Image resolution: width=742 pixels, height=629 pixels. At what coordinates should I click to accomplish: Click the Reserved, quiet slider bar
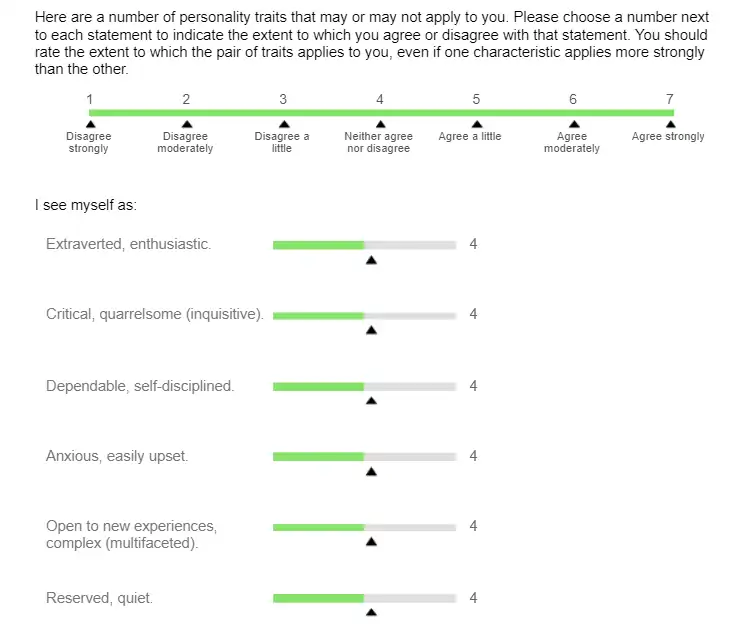coord(364,598)
